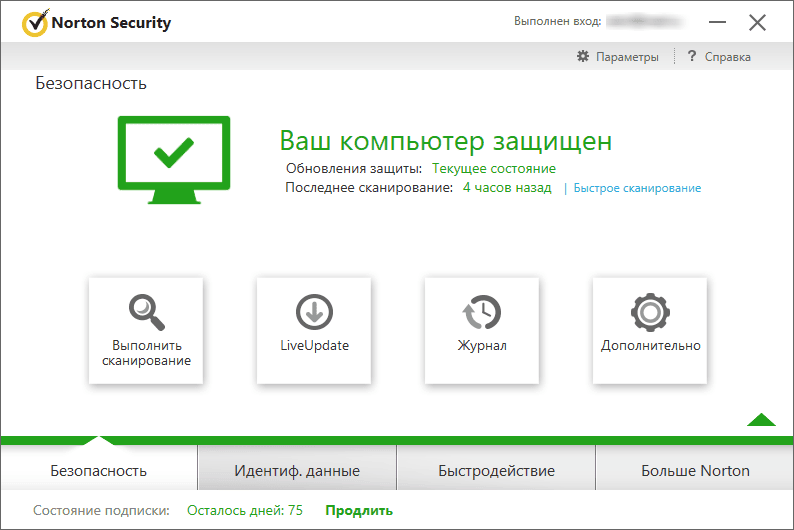Click the Выполнить сканирование label

click(146, 353)
